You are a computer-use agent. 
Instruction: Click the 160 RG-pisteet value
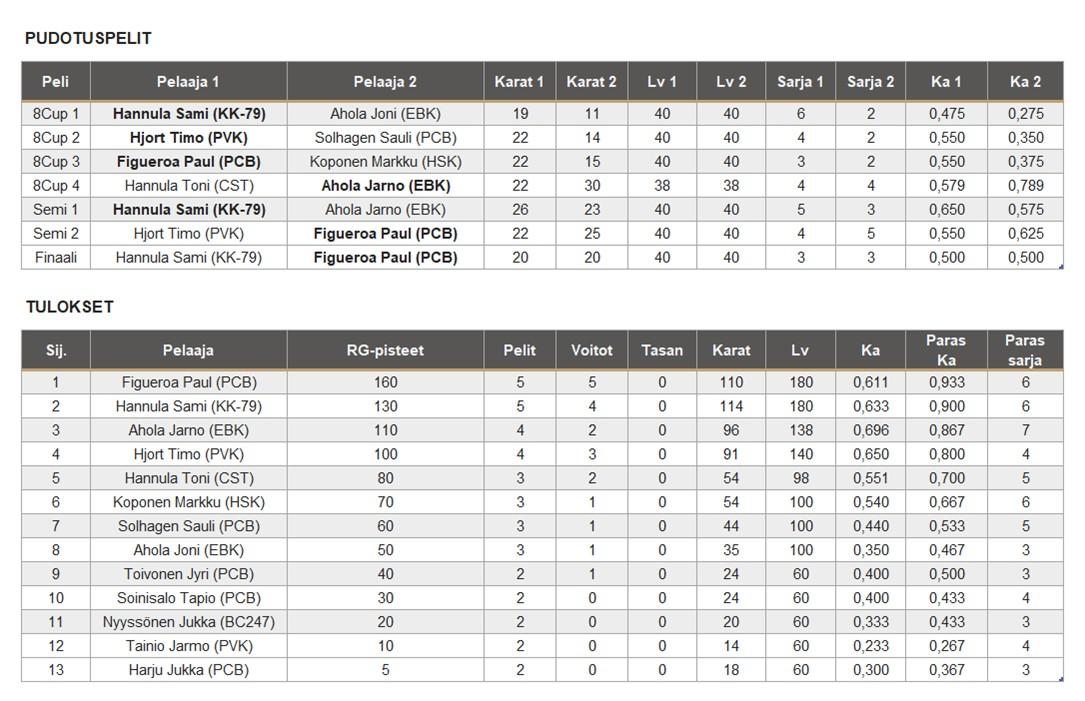click(385, 382)
